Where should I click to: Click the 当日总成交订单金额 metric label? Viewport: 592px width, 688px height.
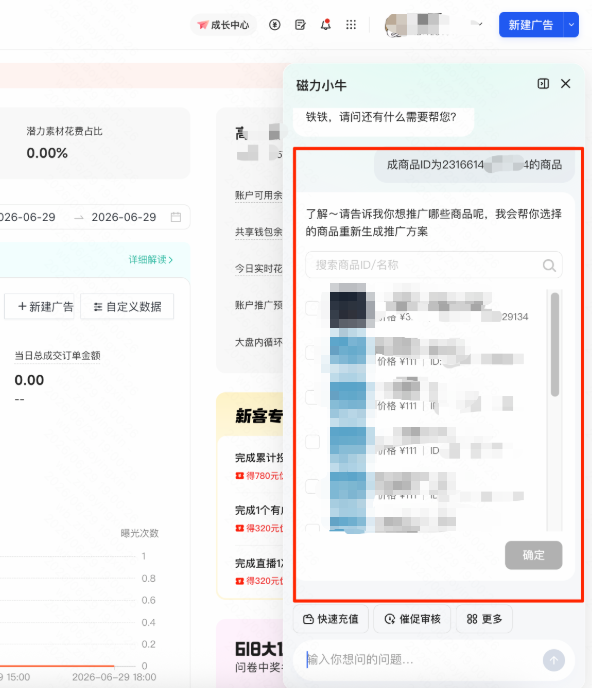57,355
